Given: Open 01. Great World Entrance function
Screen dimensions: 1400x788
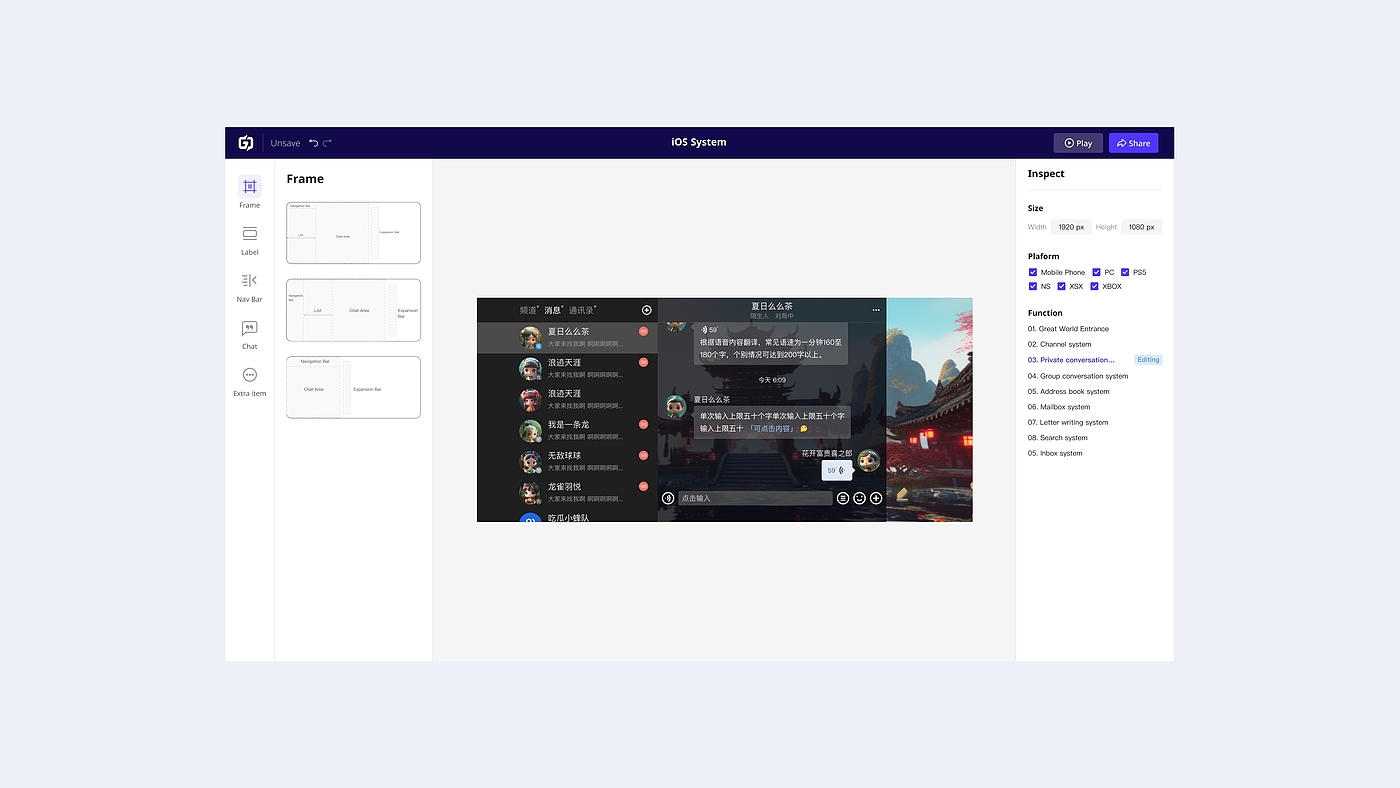Looking at the screenshot, I should coord(1068,329).
